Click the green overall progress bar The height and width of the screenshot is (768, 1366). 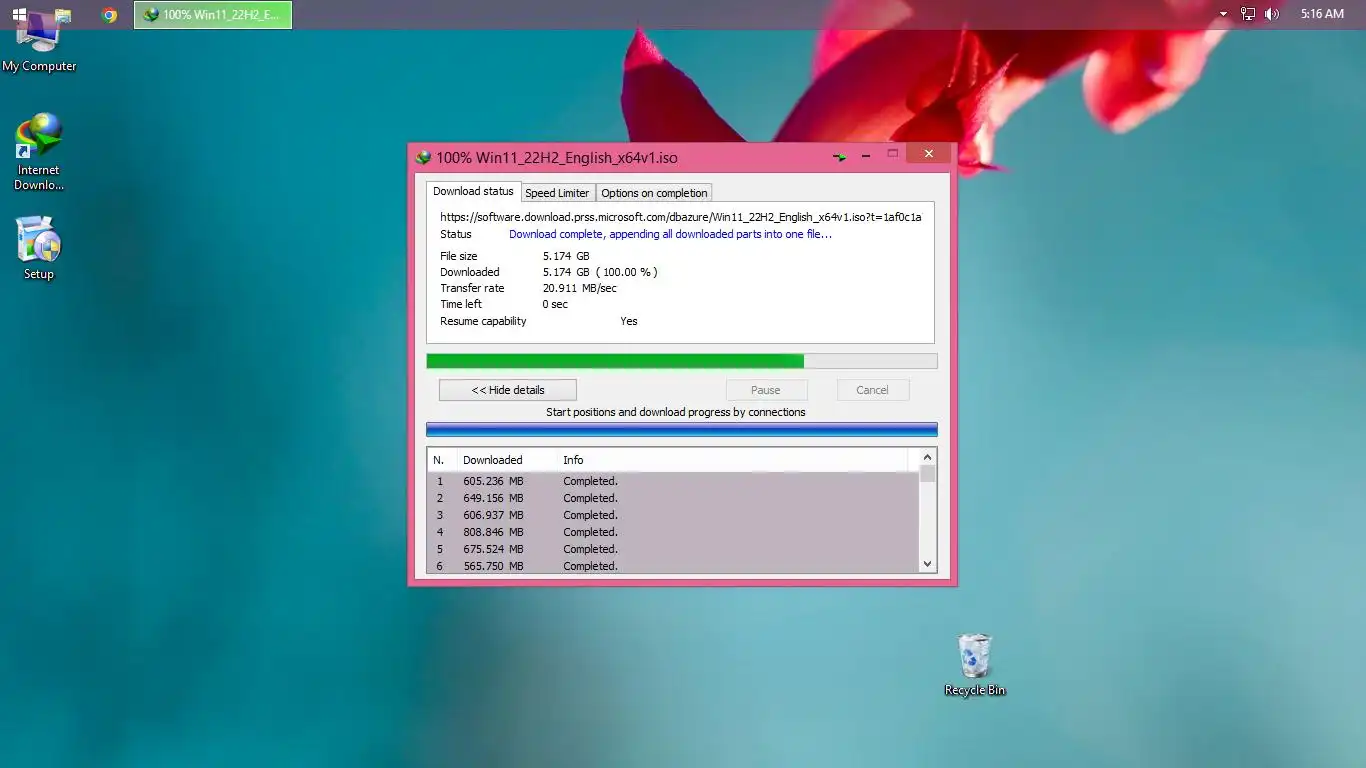pyautogui.click(x=682, y=361)
